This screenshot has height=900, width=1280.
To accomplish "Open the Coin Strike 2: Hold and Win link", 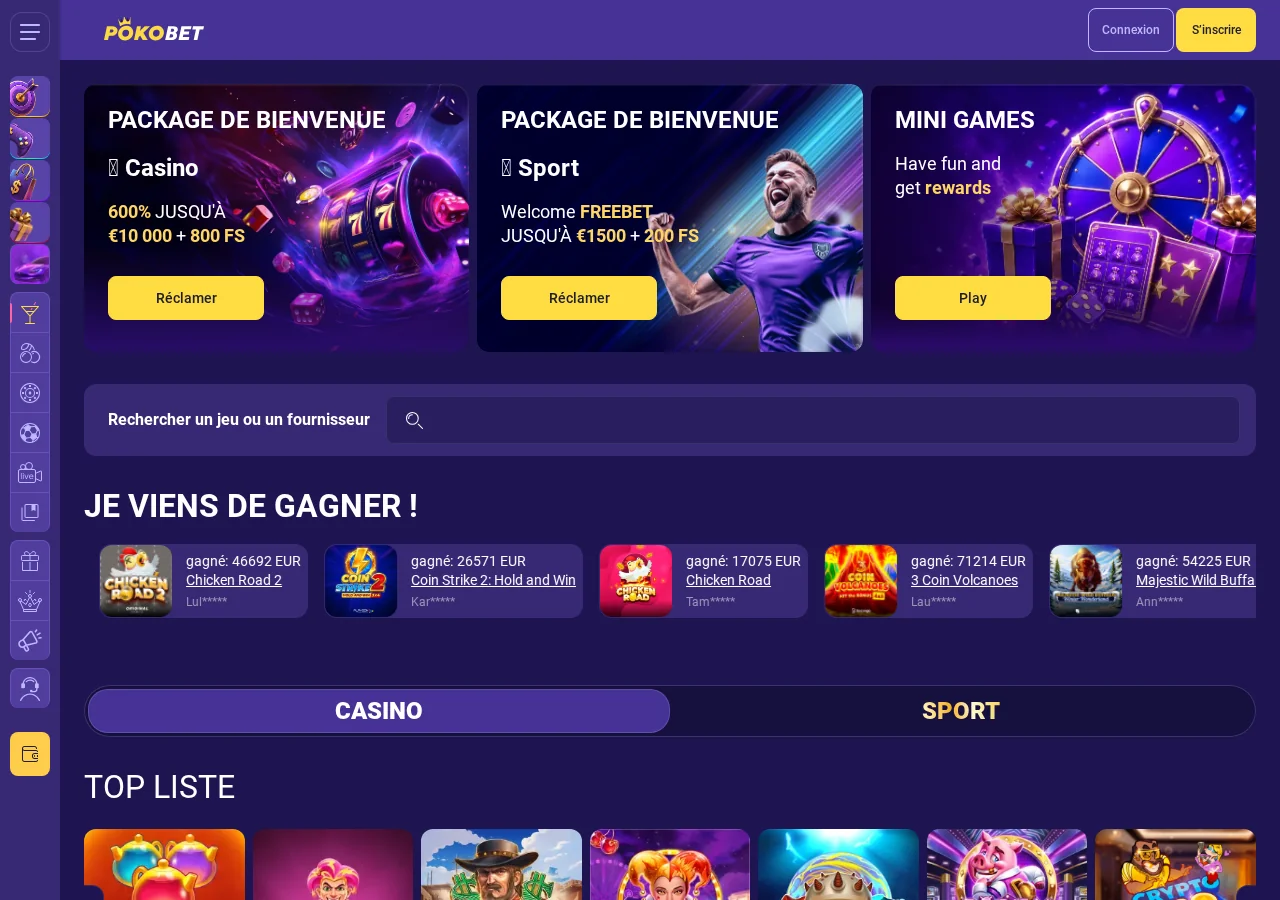I will pos(493,580).
